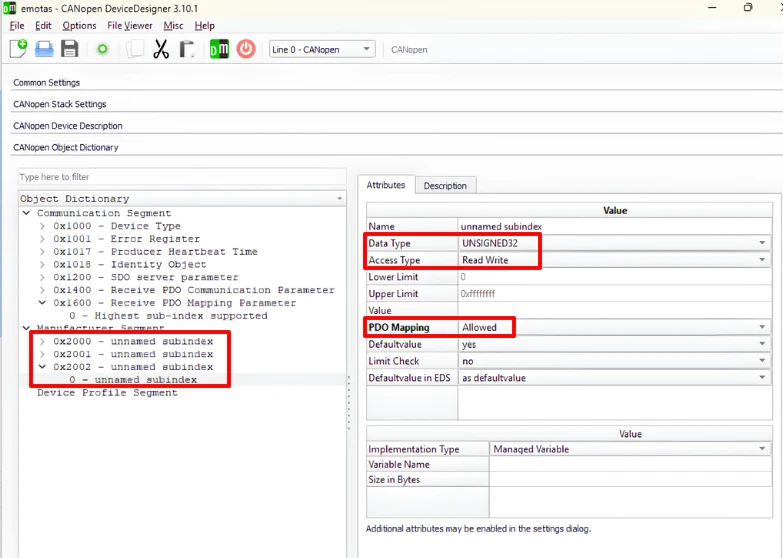Expand the 0x1001 Error Register node
783x558 pixels.
click(x=42, y=239)
